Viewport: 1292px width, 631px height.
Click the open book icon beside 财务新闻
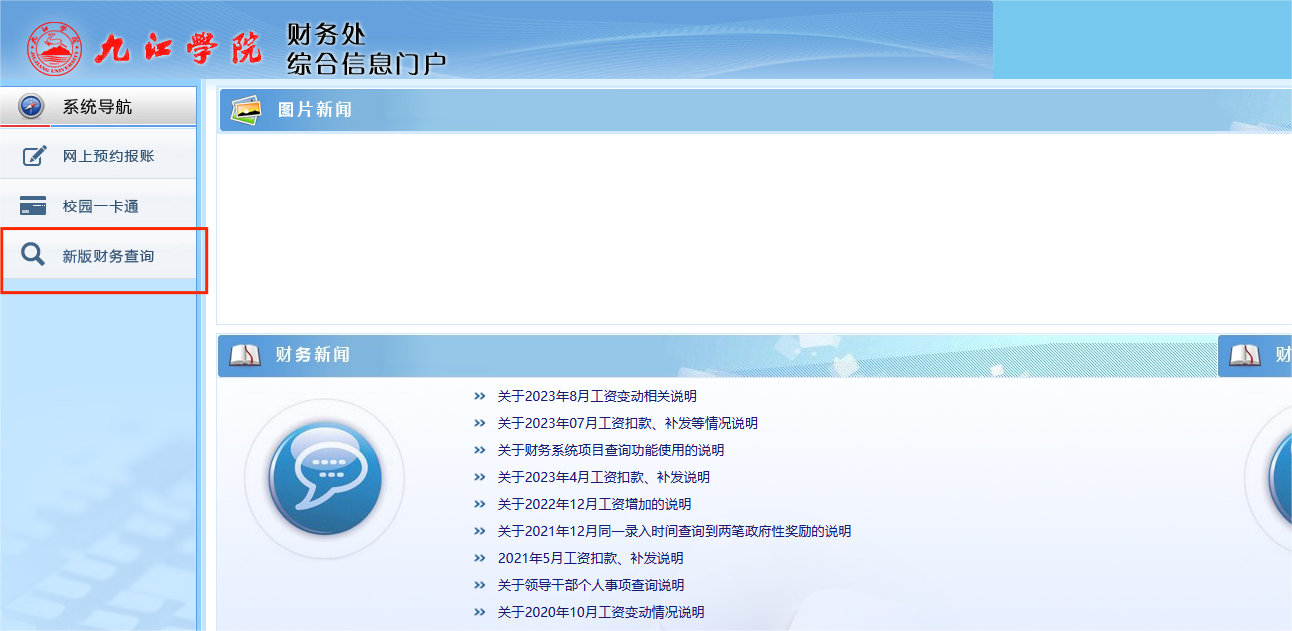[x=245, y=355]
